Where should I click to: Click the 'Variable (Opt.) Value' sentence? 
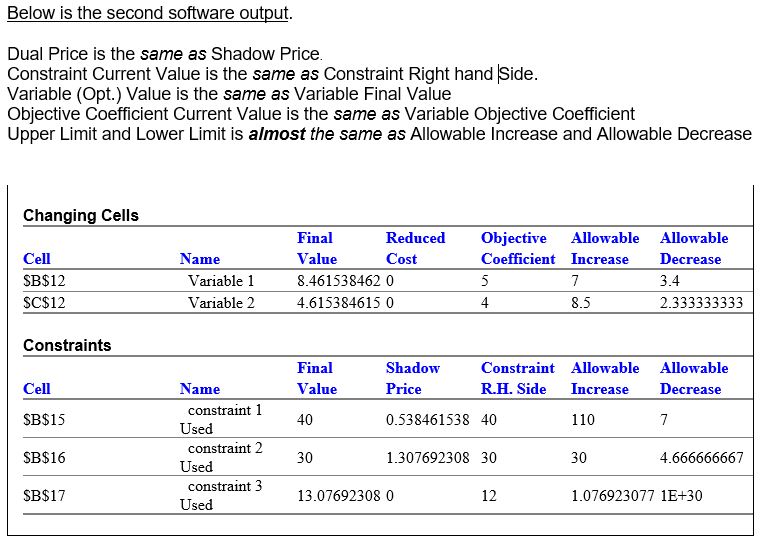(229, 94)
